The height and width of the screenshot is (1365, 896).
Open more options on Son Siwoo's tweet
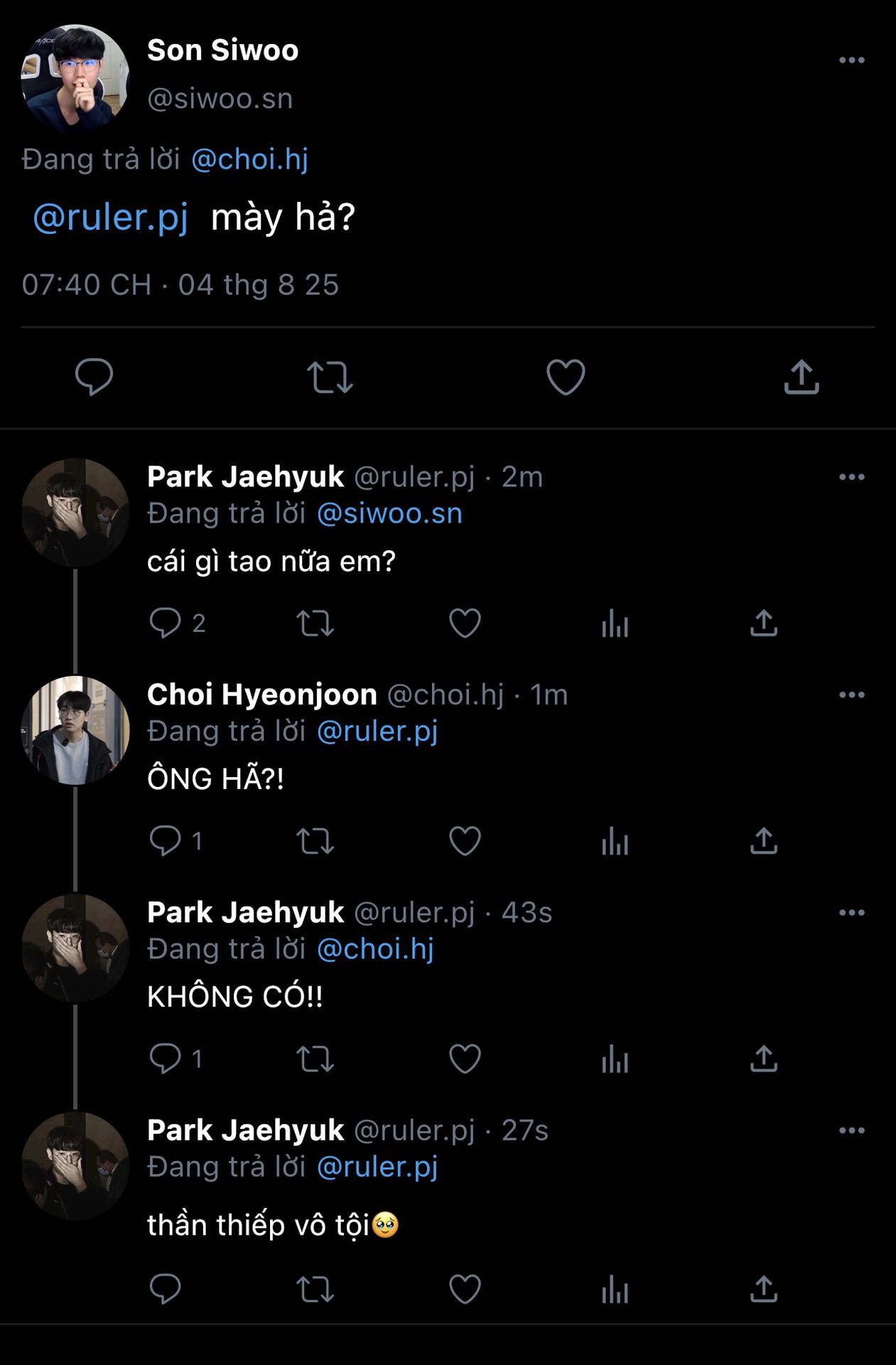pos(851,60)
